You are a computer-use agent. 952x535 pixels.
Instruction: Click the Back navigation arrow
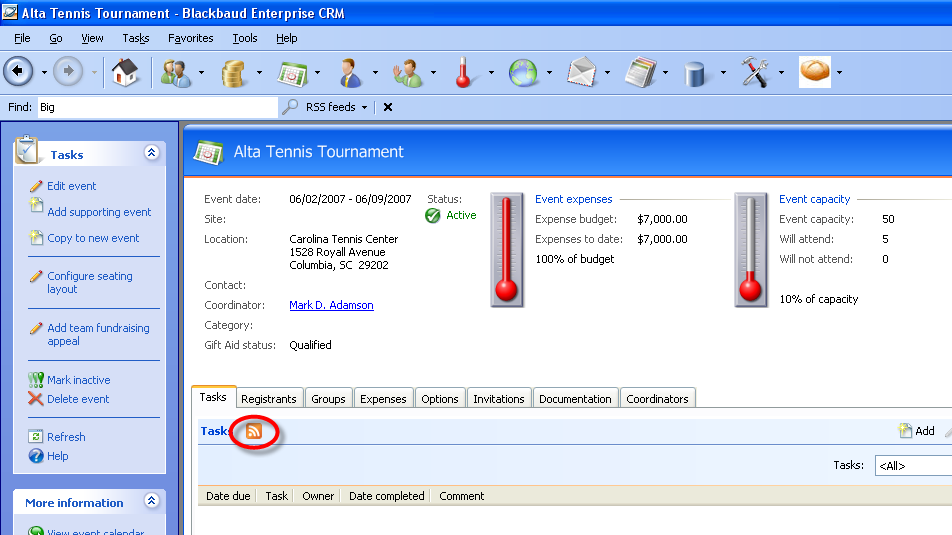[x=19, y=72]
